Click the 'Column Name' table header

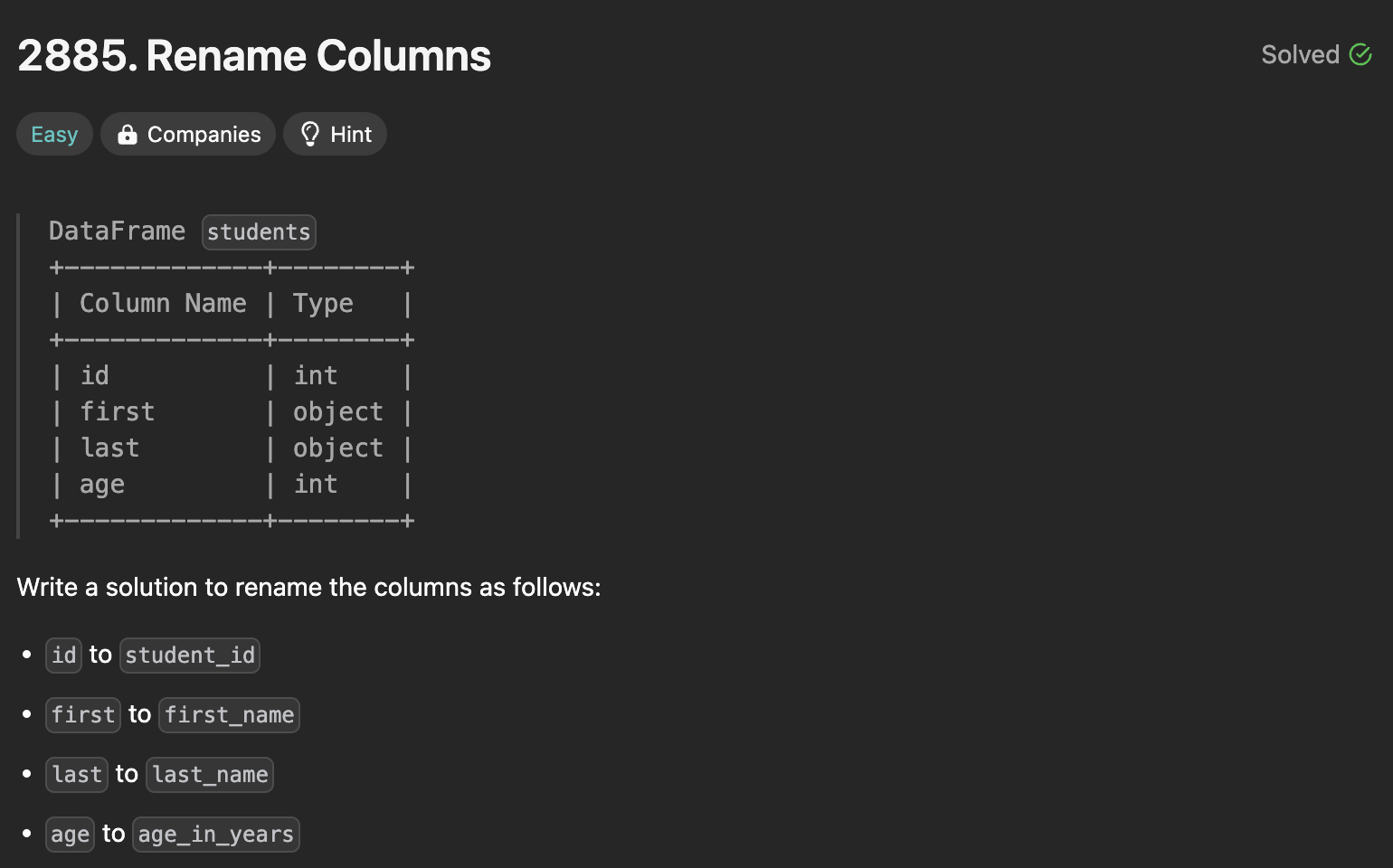click(x=163, y=304)
